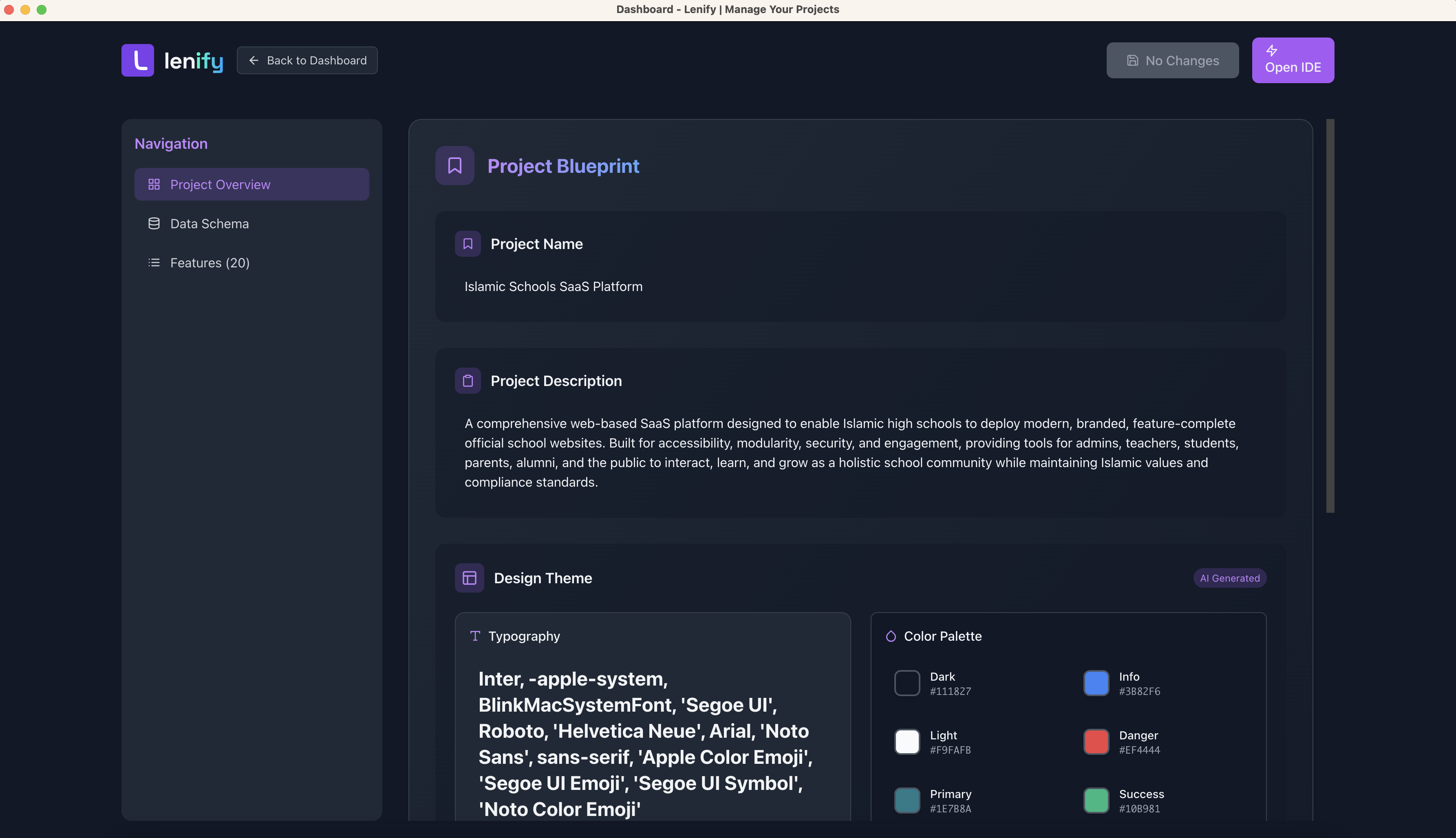Viewport: 1456px width, 838px height.
Task: Click the Color Palette droplet icon
Action: tap(891, 636)
